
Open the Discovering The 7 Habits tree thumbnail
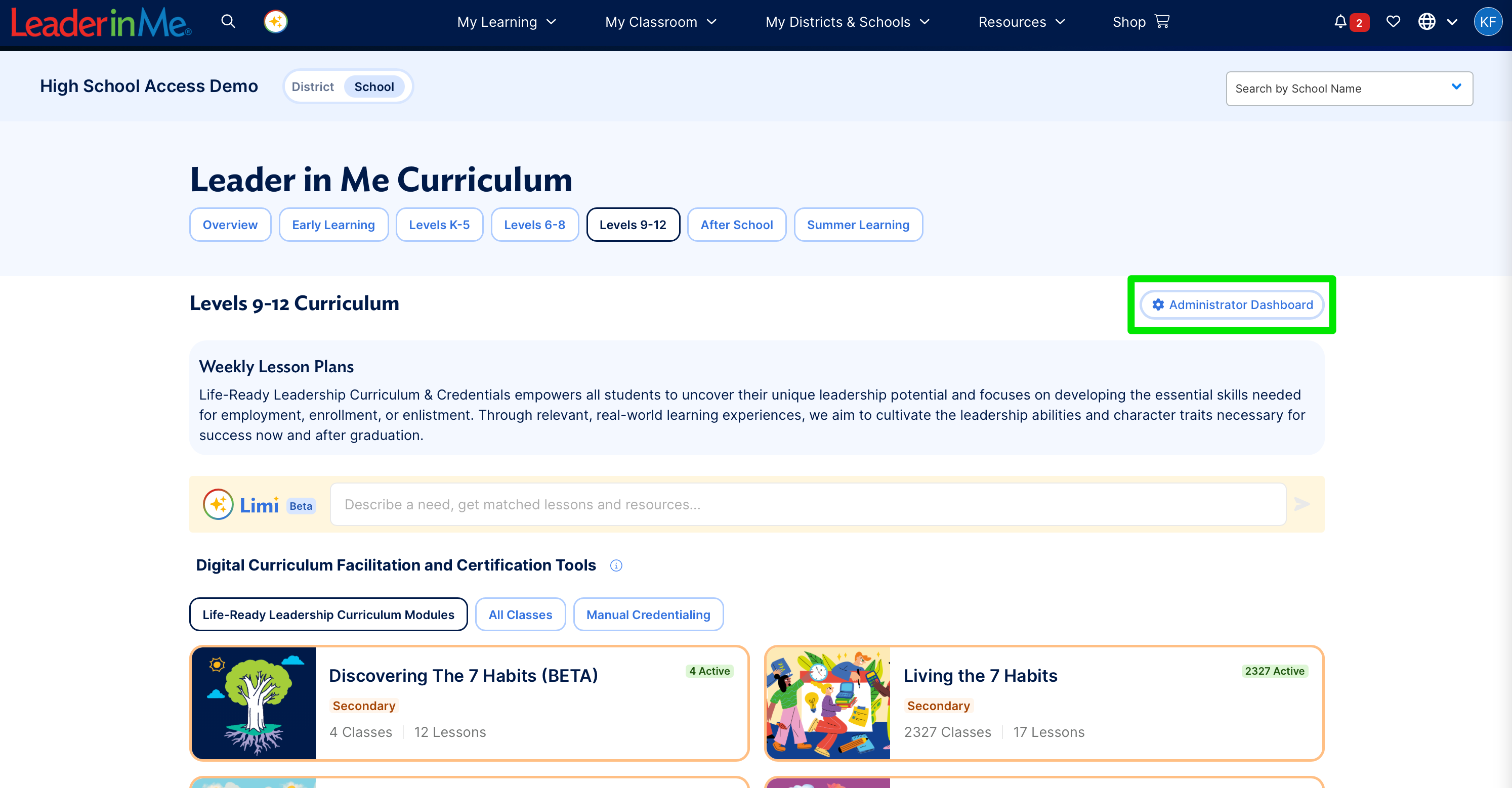(x=254, y=703)
